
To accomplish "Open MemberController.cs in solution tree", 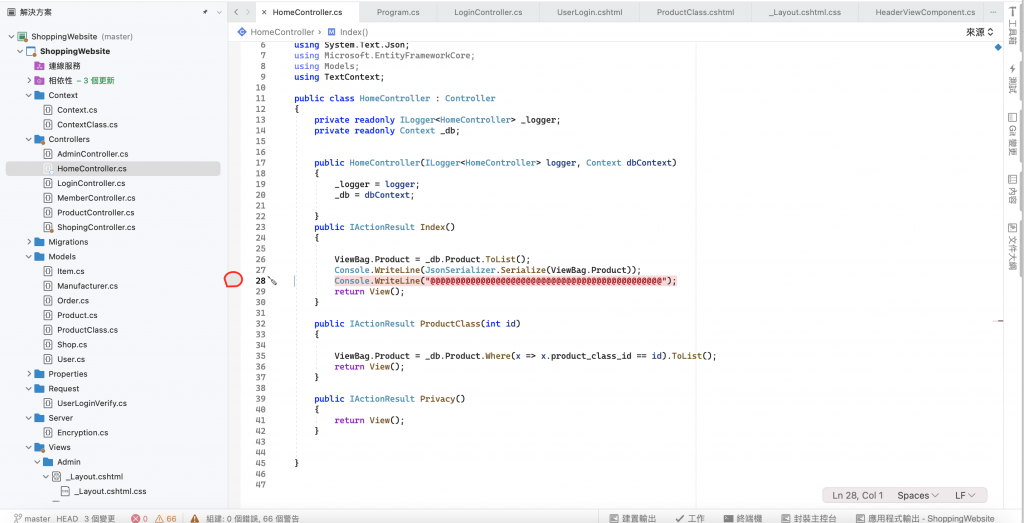I will (96, 198).
